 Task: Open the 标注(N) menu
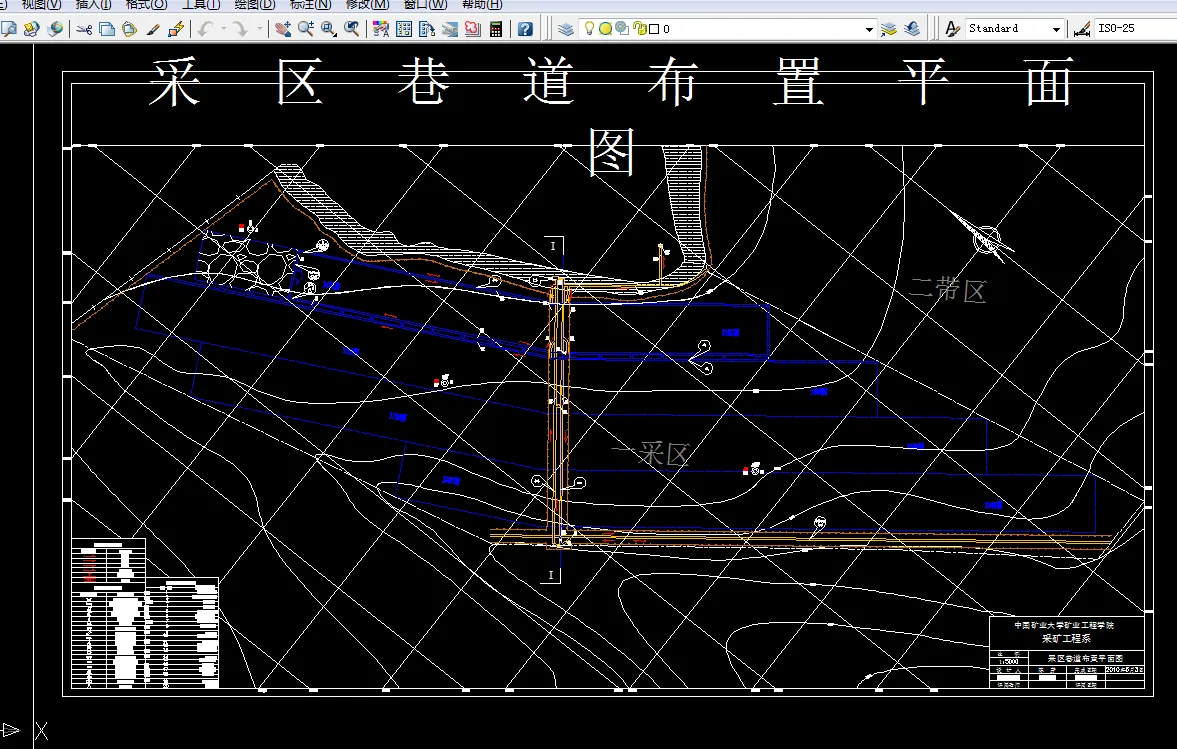[x=311, y=5]
